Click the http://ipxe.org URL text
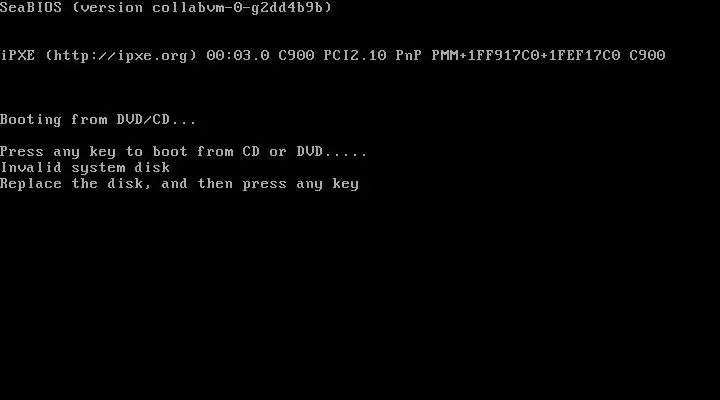 coord(121,56)
